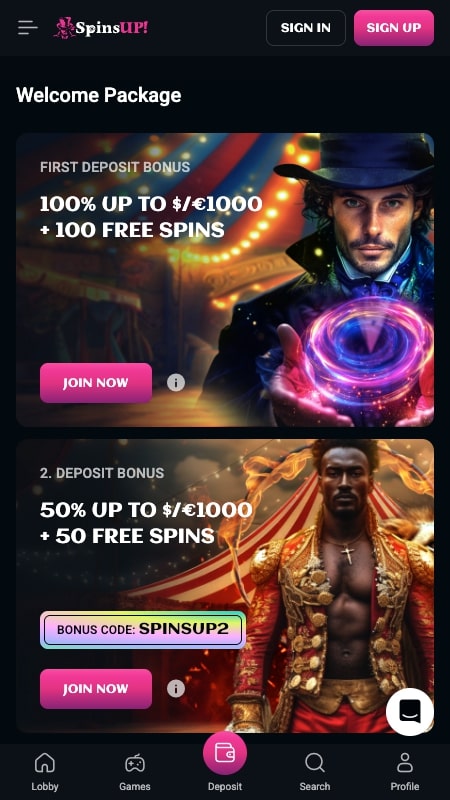Screen dimensions: 450x800
Task: Click the matador image on second bonus card
Action: (337, 587)
